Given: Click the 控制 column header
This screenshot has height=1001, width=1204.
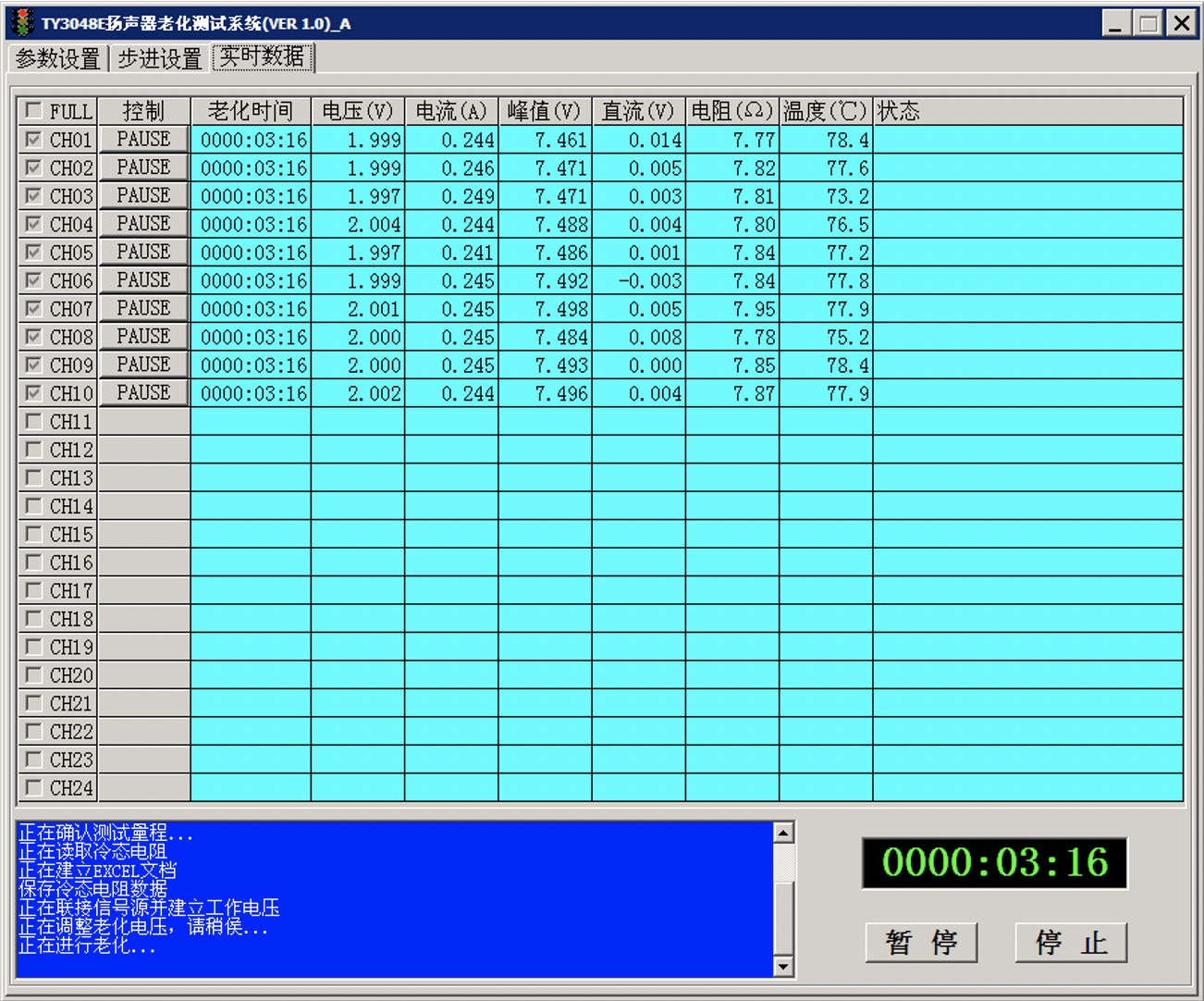Looking at the screenshot, I should tap(143, 111).
